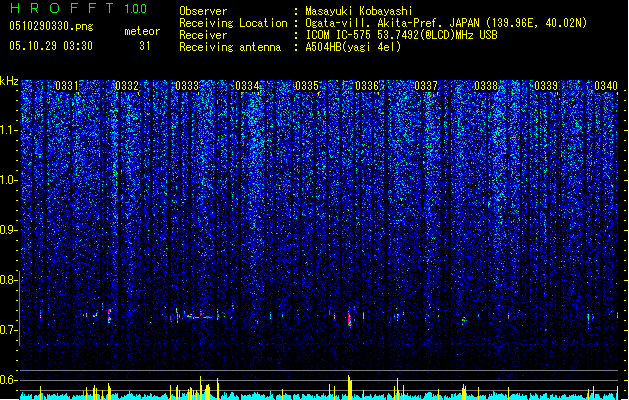The width and height of the screenshot is (629, 400).
Task: Click the 0339 time marker
Action: coord(546,86)
